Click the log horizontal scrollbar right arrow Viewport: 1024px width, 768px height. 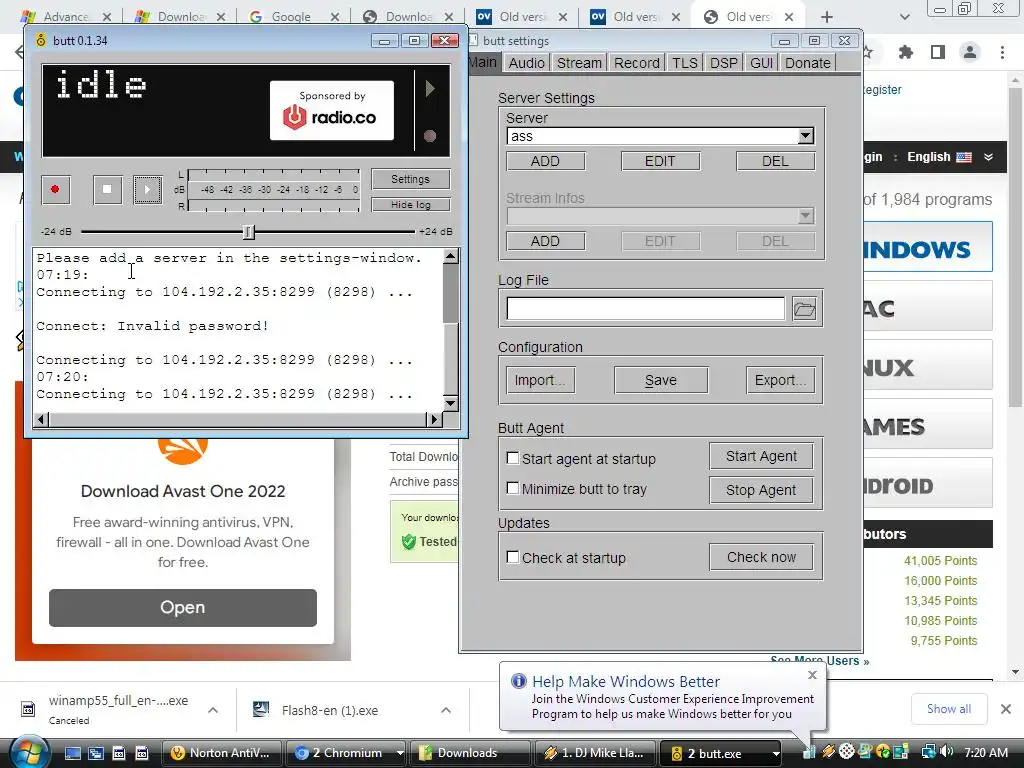coord(434,419)
